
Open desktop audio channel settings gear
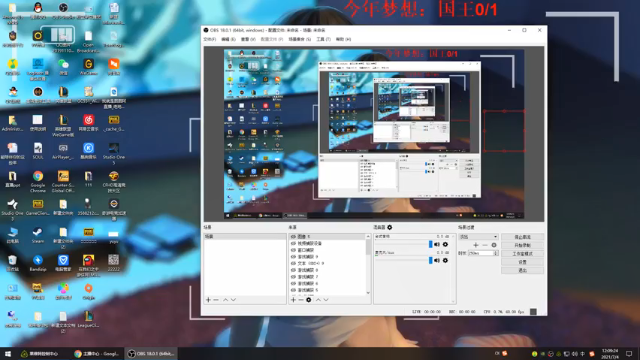coord(445,244)
